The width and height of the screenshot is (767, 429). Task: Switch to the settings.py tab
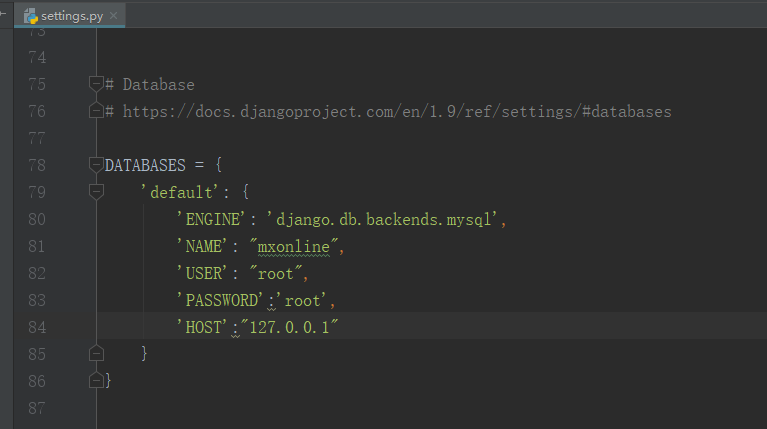point(69,16)
